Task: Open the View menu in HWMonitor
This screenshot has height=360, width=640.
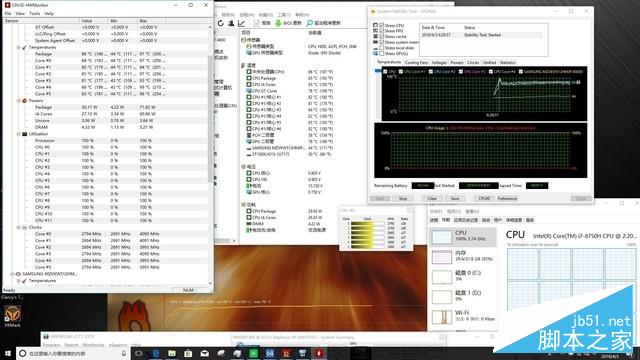Action: [x=20, y=13]
